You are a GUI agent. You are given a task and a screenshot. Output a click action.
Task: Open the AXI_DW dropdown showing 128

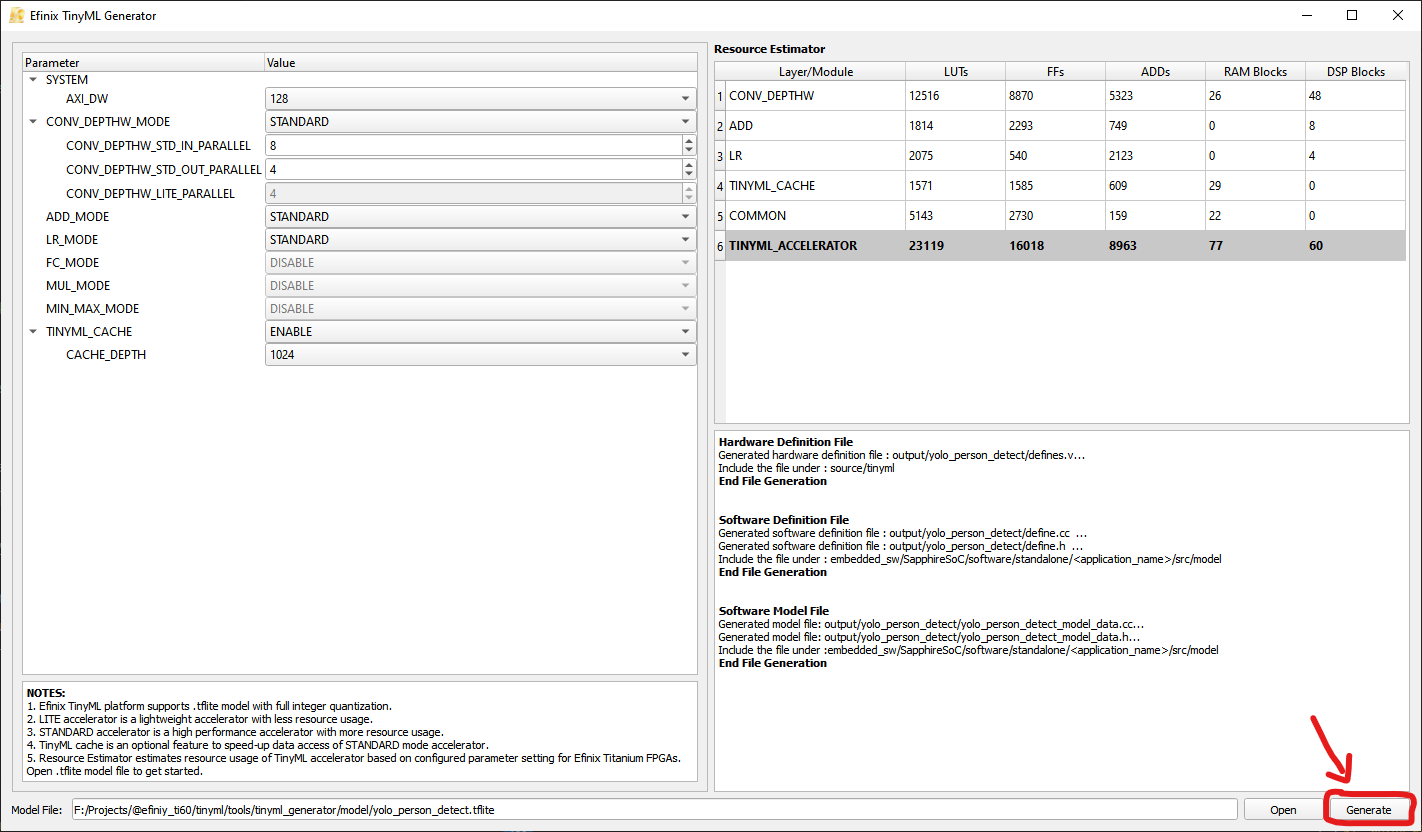[x=480, y=99]
